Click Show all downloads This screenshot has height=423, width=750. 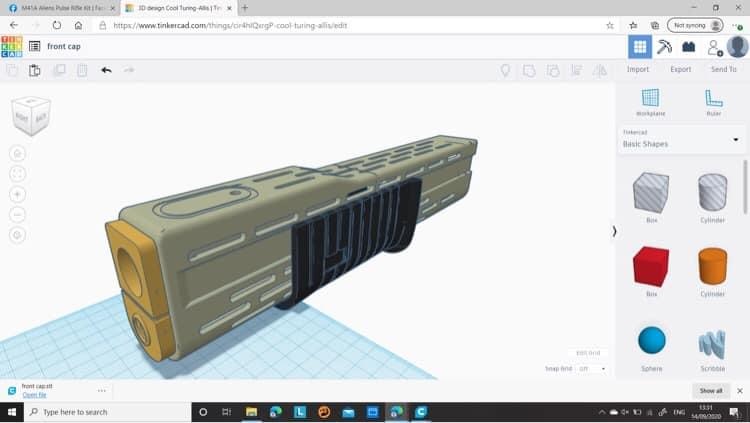(x=711, y=390)
